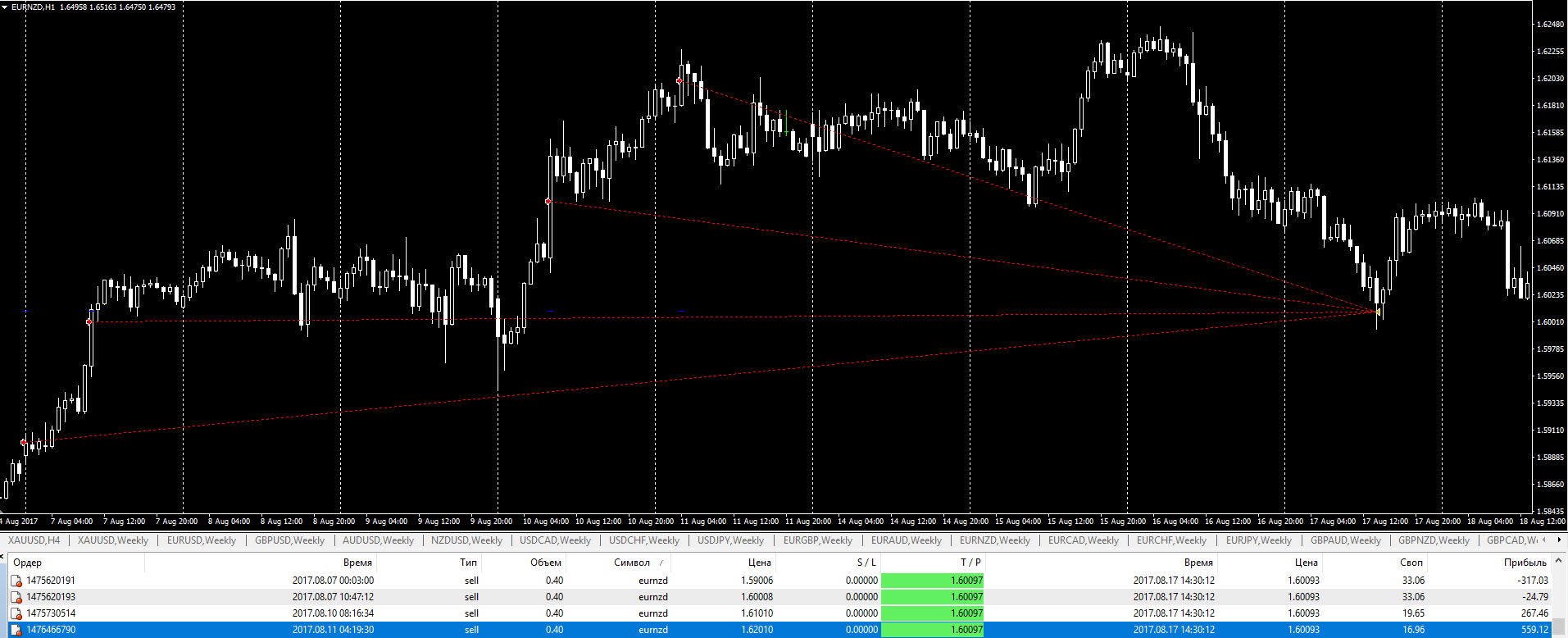Click open price 1.62010

click(757, 630)
